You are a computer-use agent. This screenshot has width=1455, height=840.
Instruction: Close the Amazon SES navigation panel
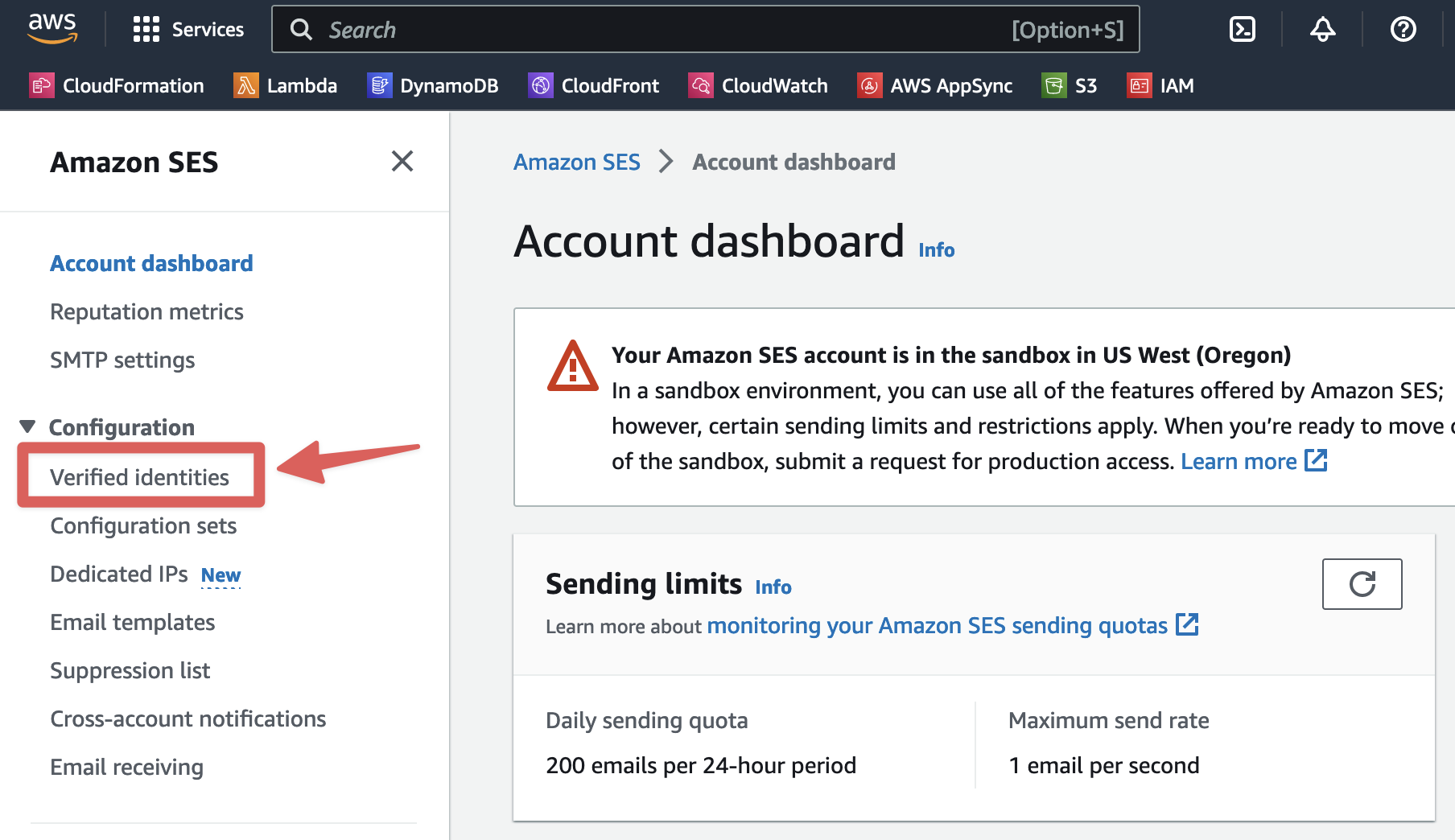coord(402,161)
